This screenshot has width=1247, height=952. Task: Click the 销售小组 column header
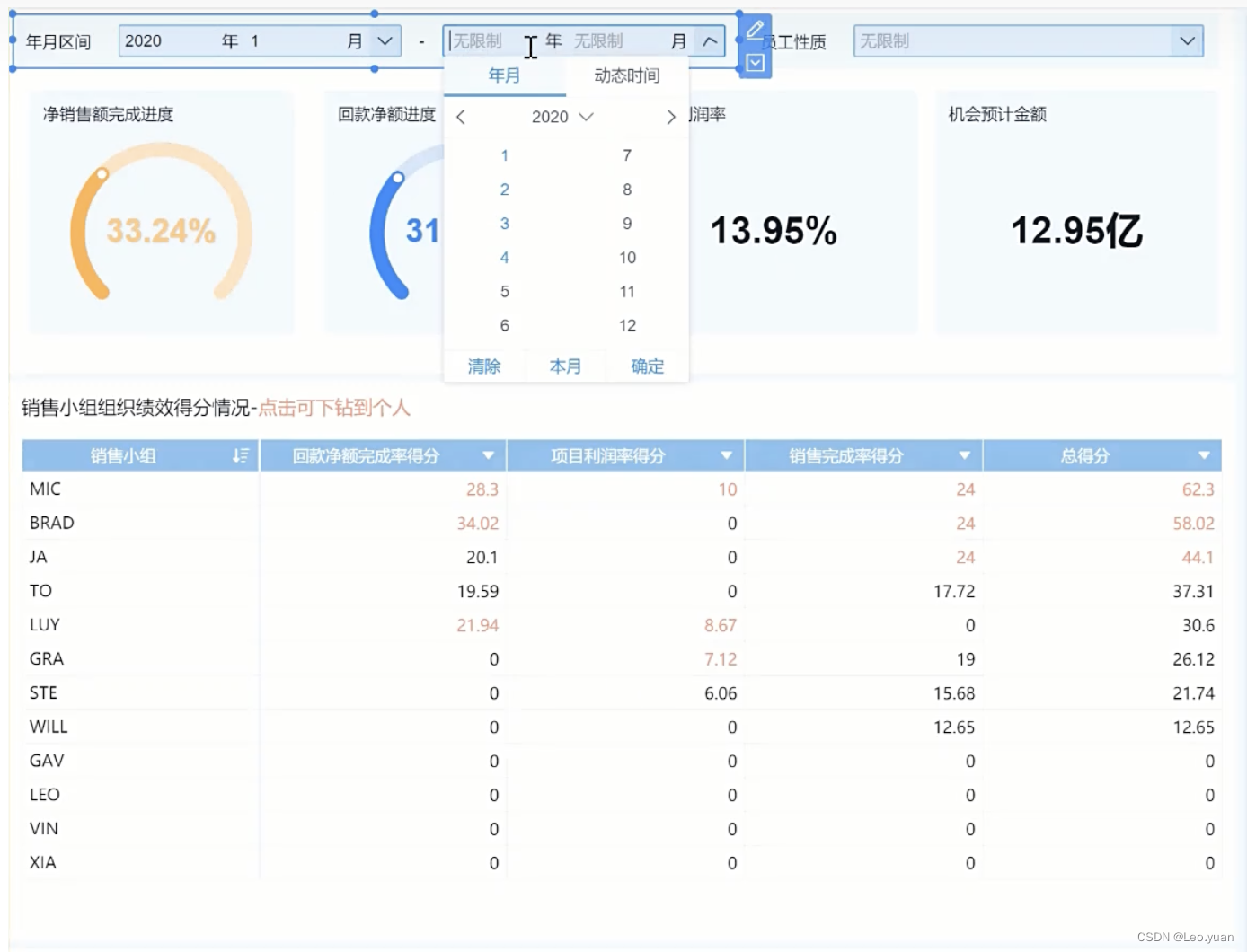point(141,455)
